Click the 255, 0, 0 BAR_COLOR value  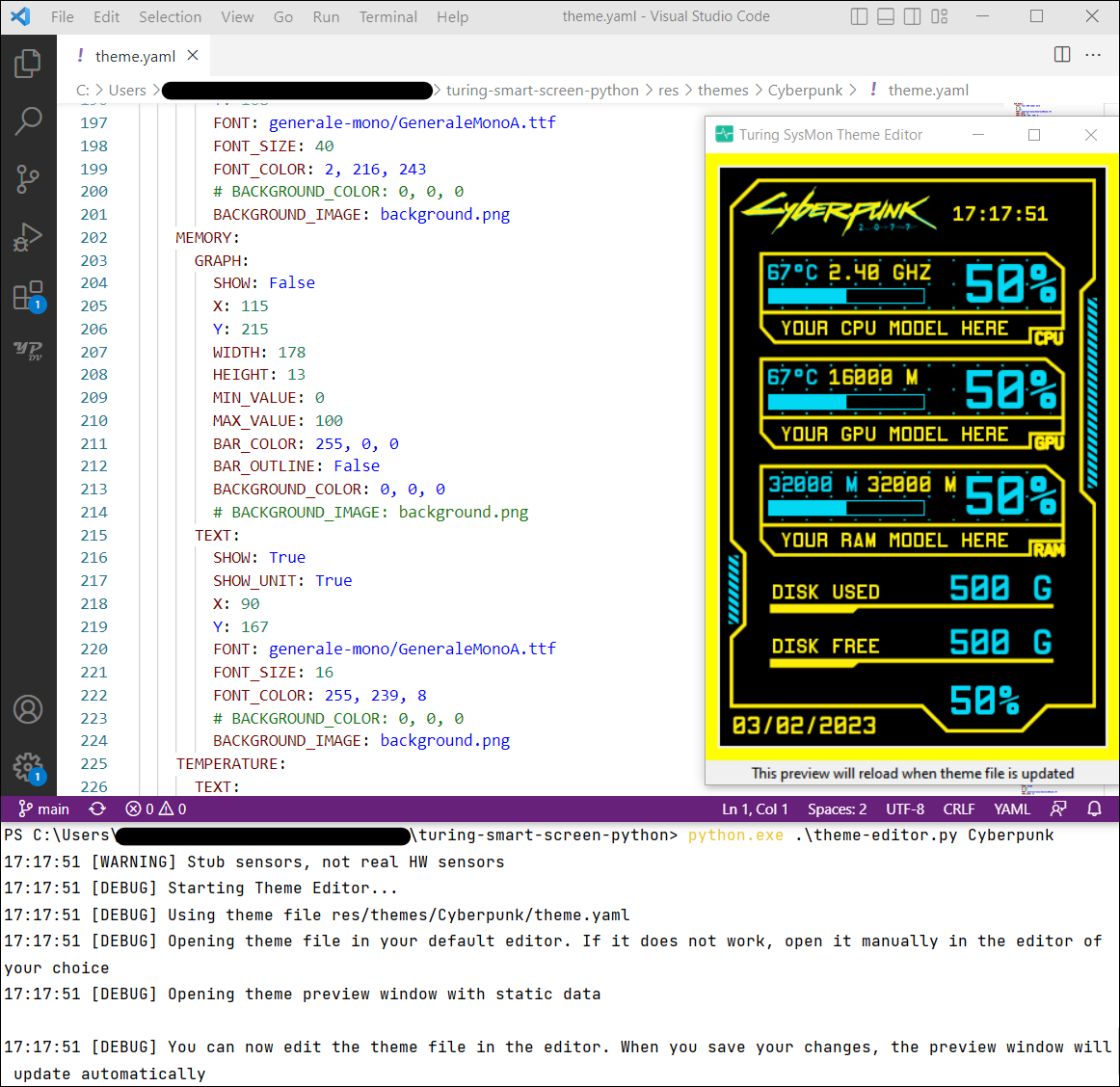click(x=358, y=443)
